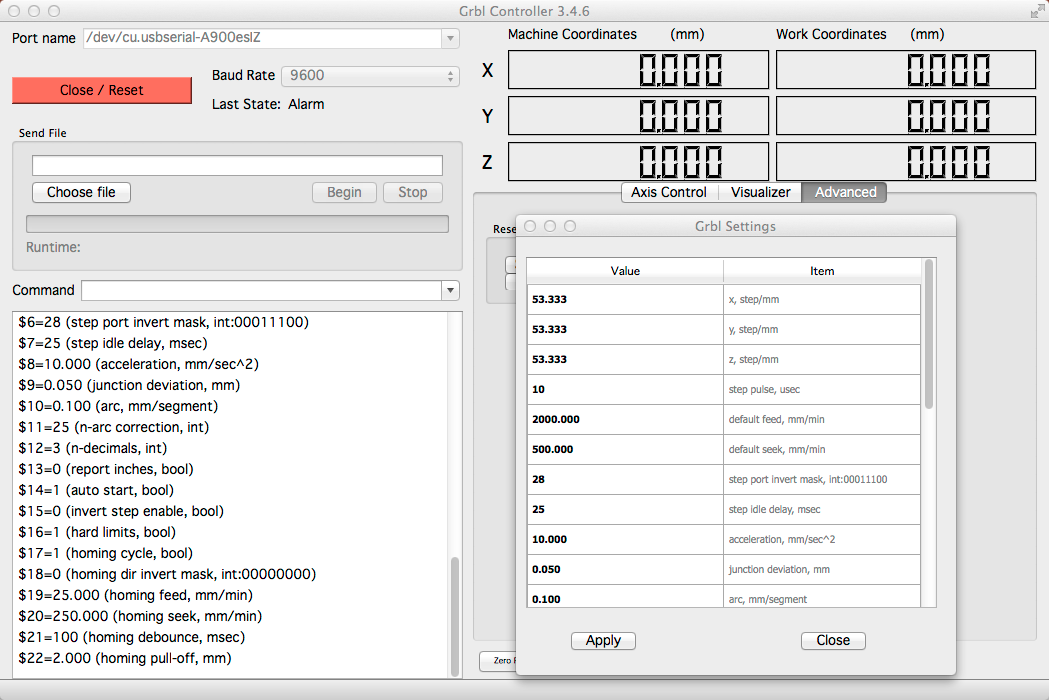Click the 'default feed, mm/min' item cell

822,420
